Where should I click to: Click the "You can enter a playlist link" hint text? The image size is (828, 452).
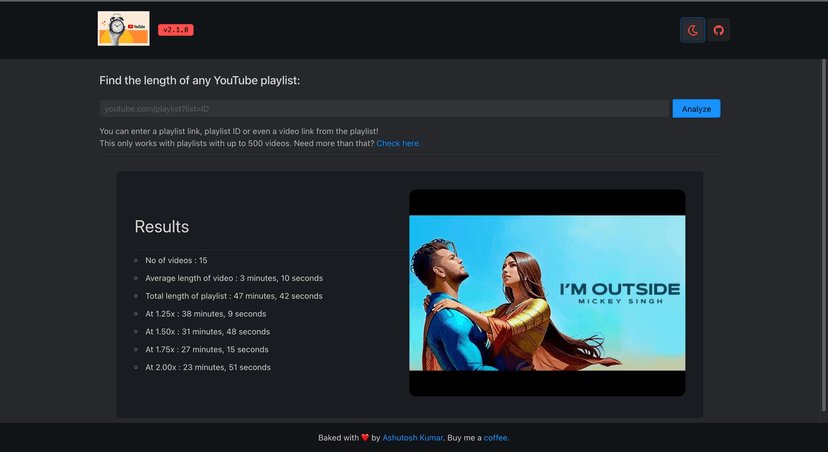[239, 131]
